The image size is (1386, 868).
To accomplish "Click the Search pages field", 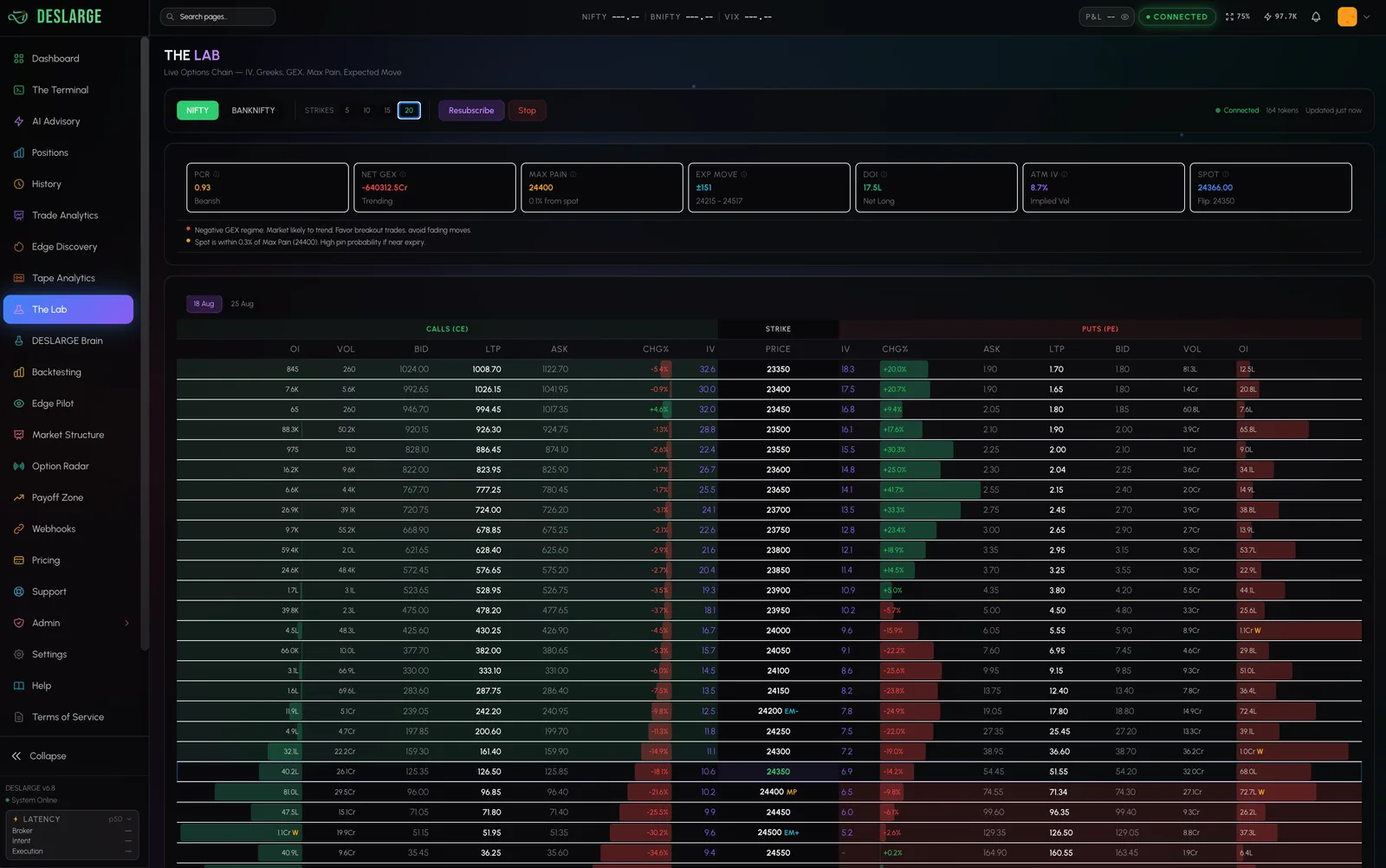I will (217, 16).
